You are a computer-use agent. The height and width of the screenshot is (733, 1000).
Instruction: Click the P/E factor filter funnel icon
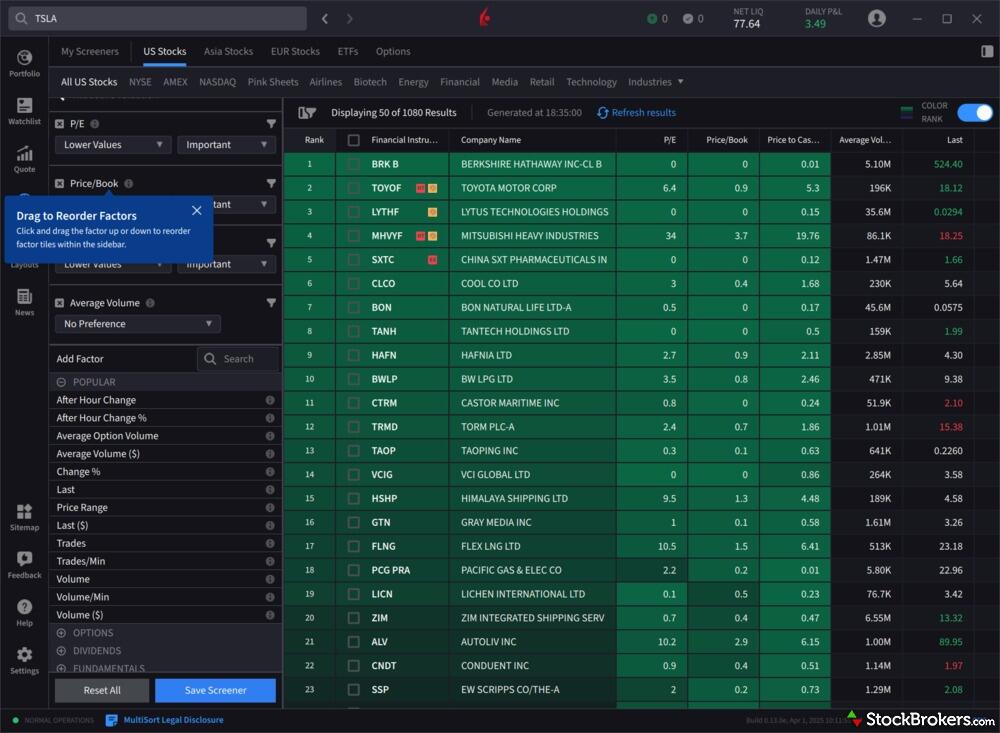[271, 124]
